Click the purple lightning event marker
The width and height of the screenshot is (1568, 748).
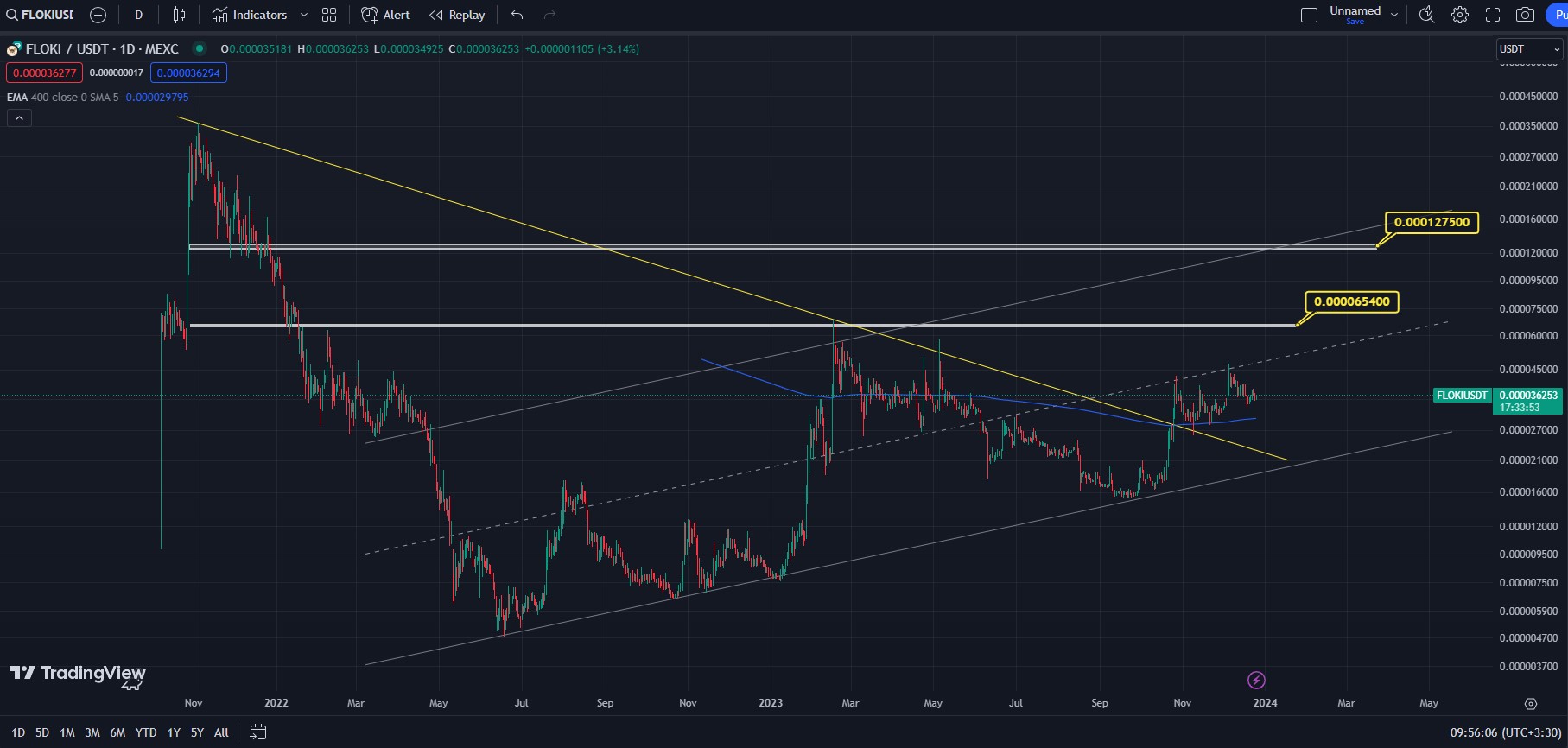pos(1257,681)
